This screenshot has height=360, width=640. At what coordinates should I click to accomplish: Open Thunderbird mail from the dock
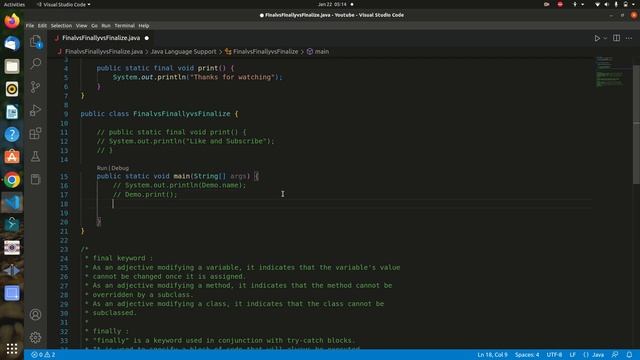coord(12,43)
